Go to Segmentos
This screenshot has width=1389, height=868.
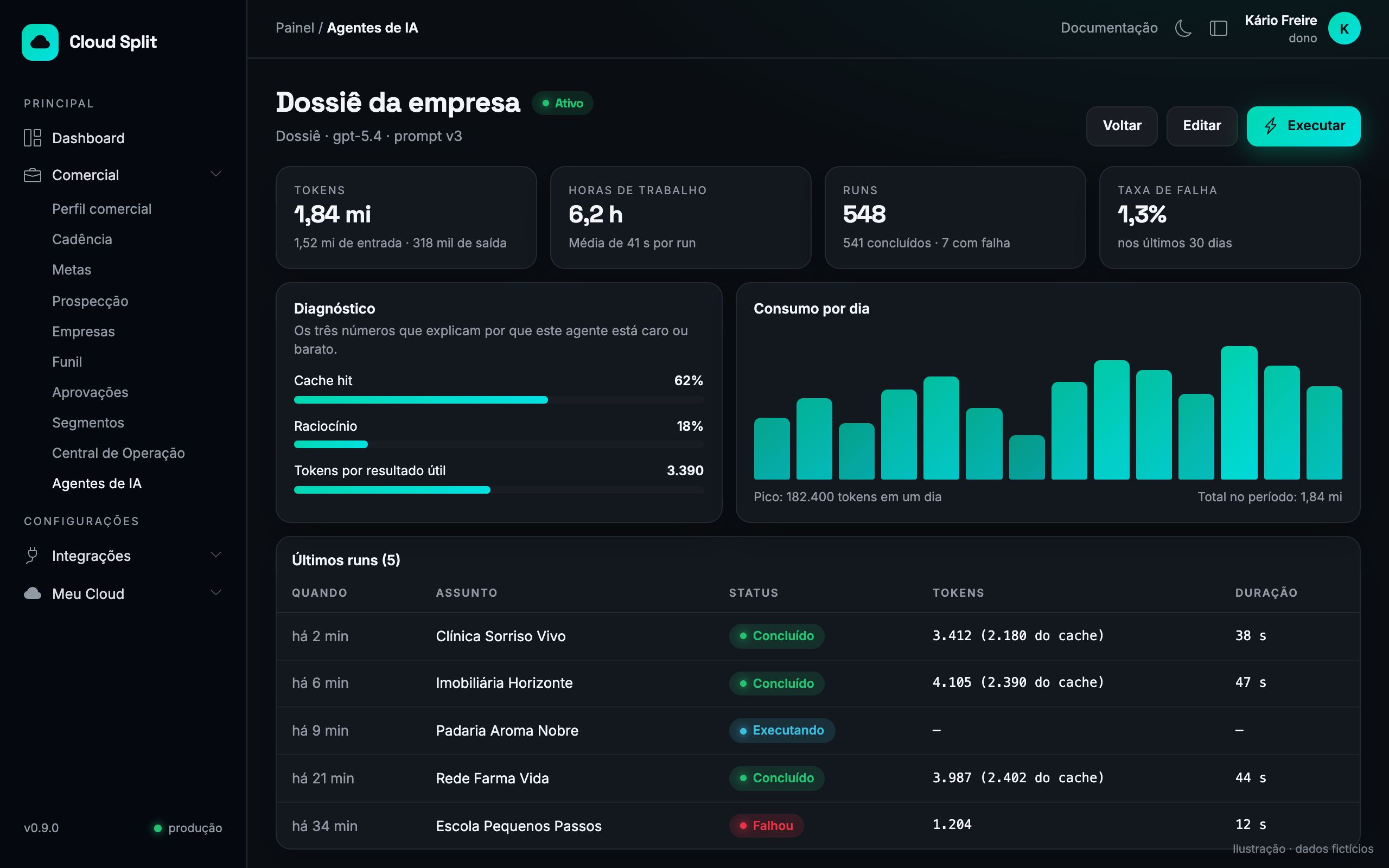(x=88, y=423)
